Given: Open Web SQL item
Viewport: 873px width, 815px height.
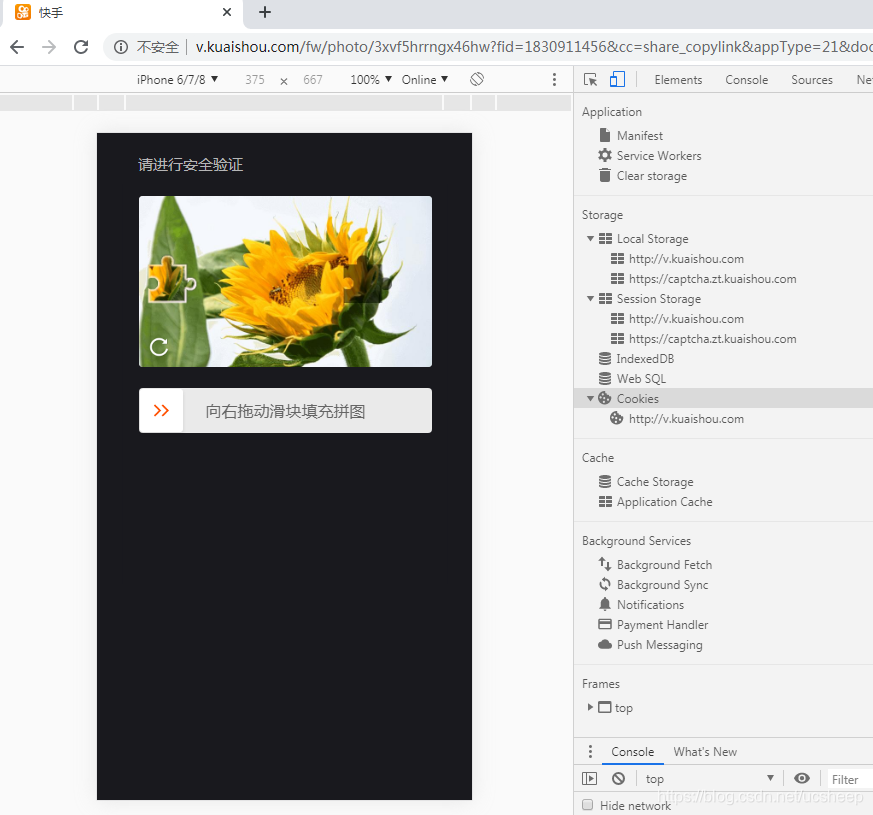Looking at the screenshot, I should pyautogui.click(x=641, y=379).
